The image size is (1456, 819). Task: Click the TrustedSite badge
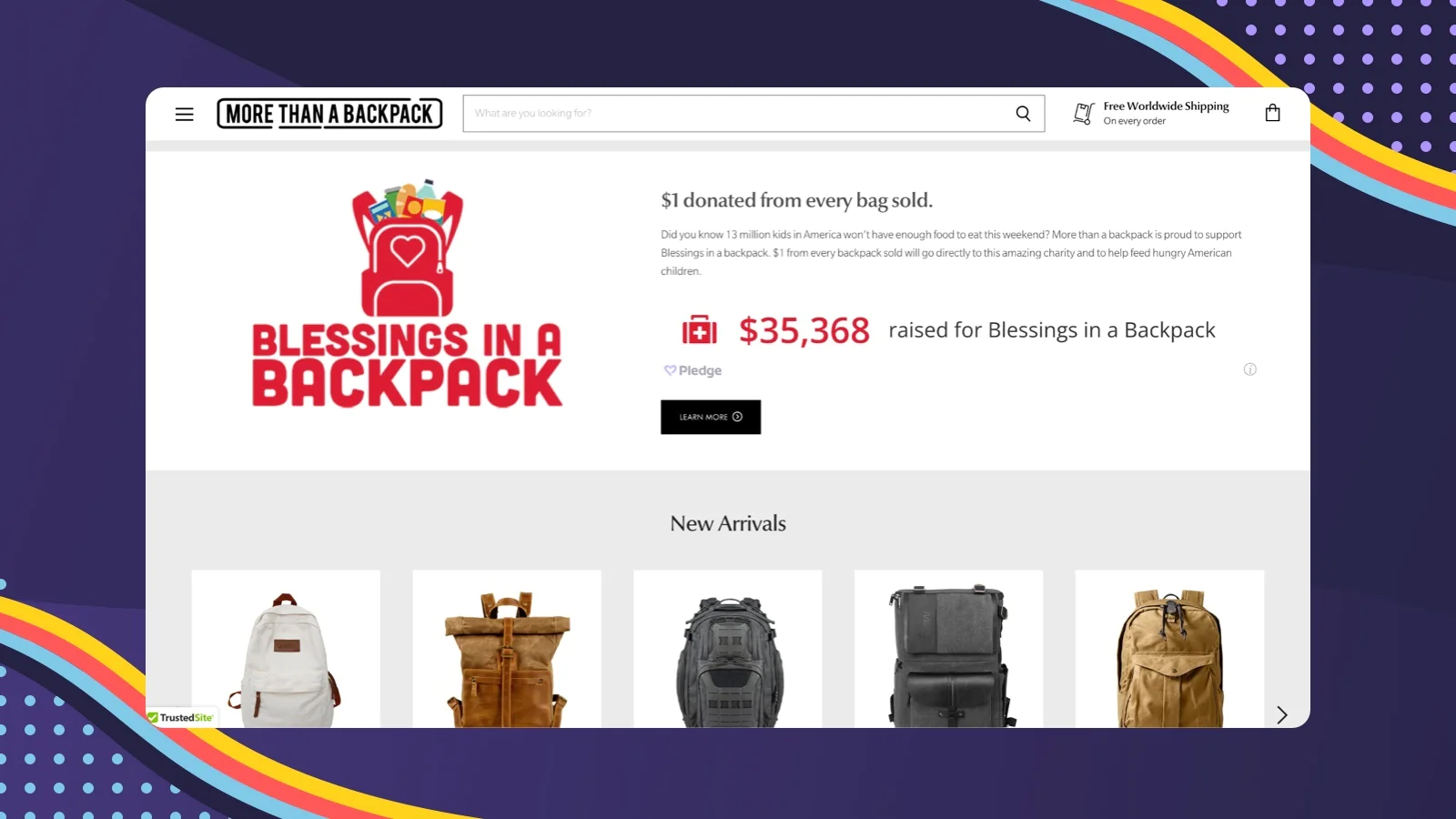pos(181,717)
